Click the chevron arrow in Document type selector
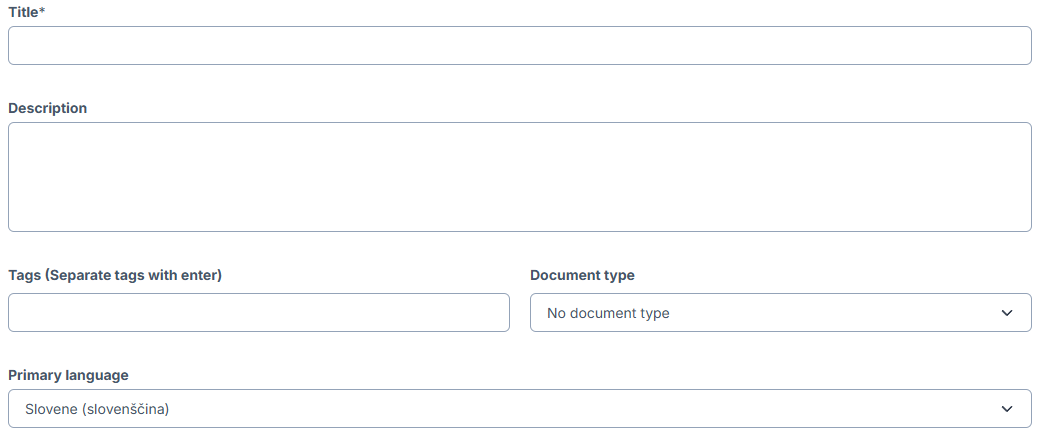 pyautogui.click(x=1007, y=313)
